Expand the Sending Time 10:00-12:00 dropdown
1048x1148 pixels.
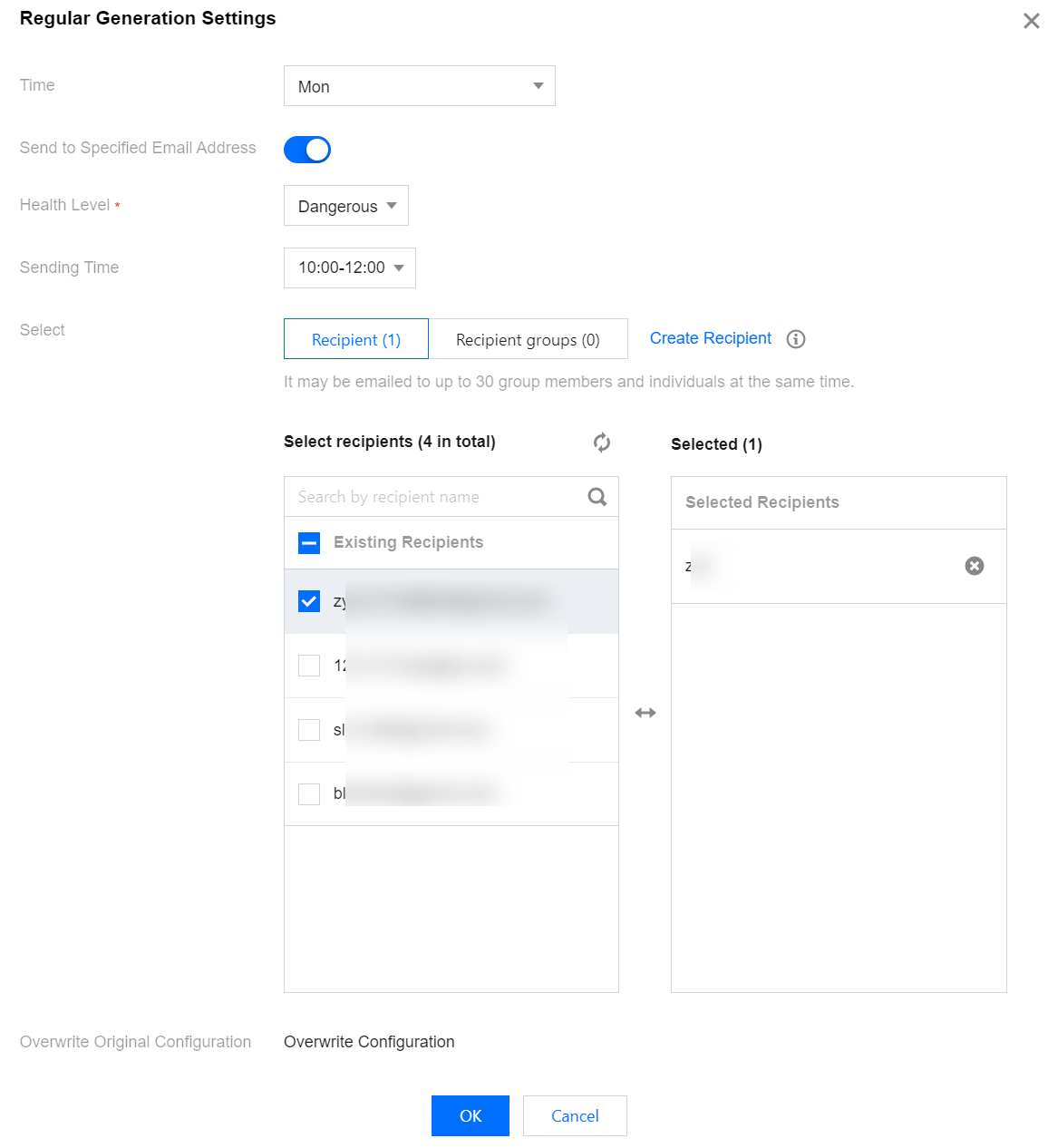(349, 268)
